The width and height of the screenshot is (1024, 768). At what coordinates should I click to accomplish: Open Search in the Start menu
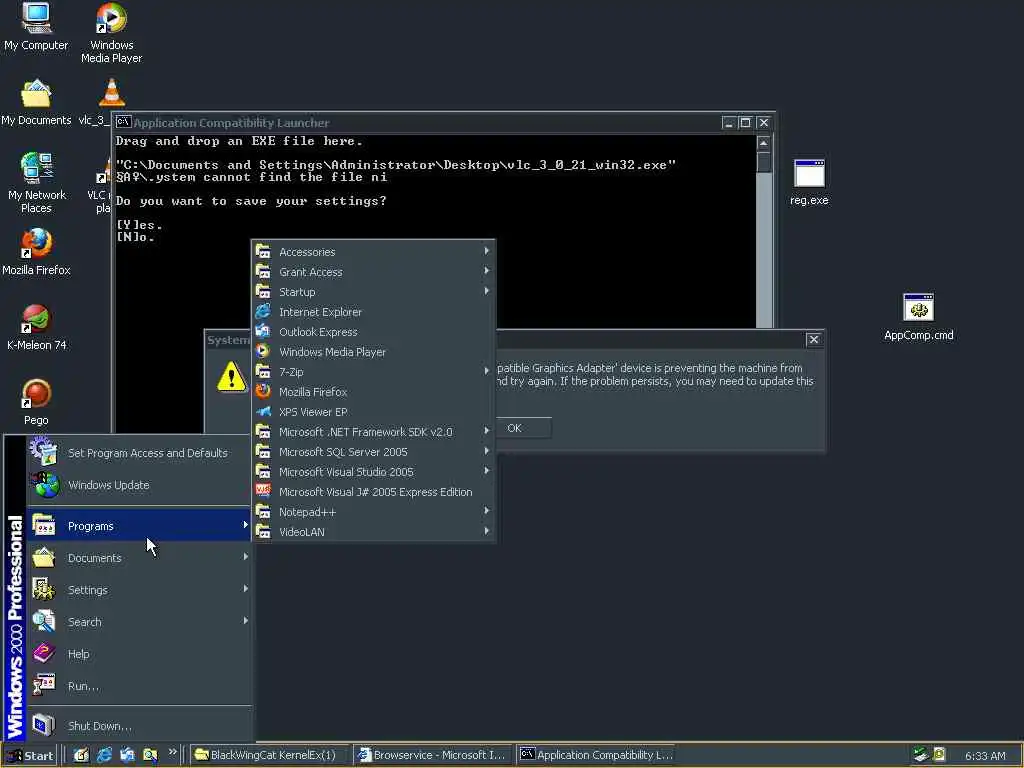[139, 621]
